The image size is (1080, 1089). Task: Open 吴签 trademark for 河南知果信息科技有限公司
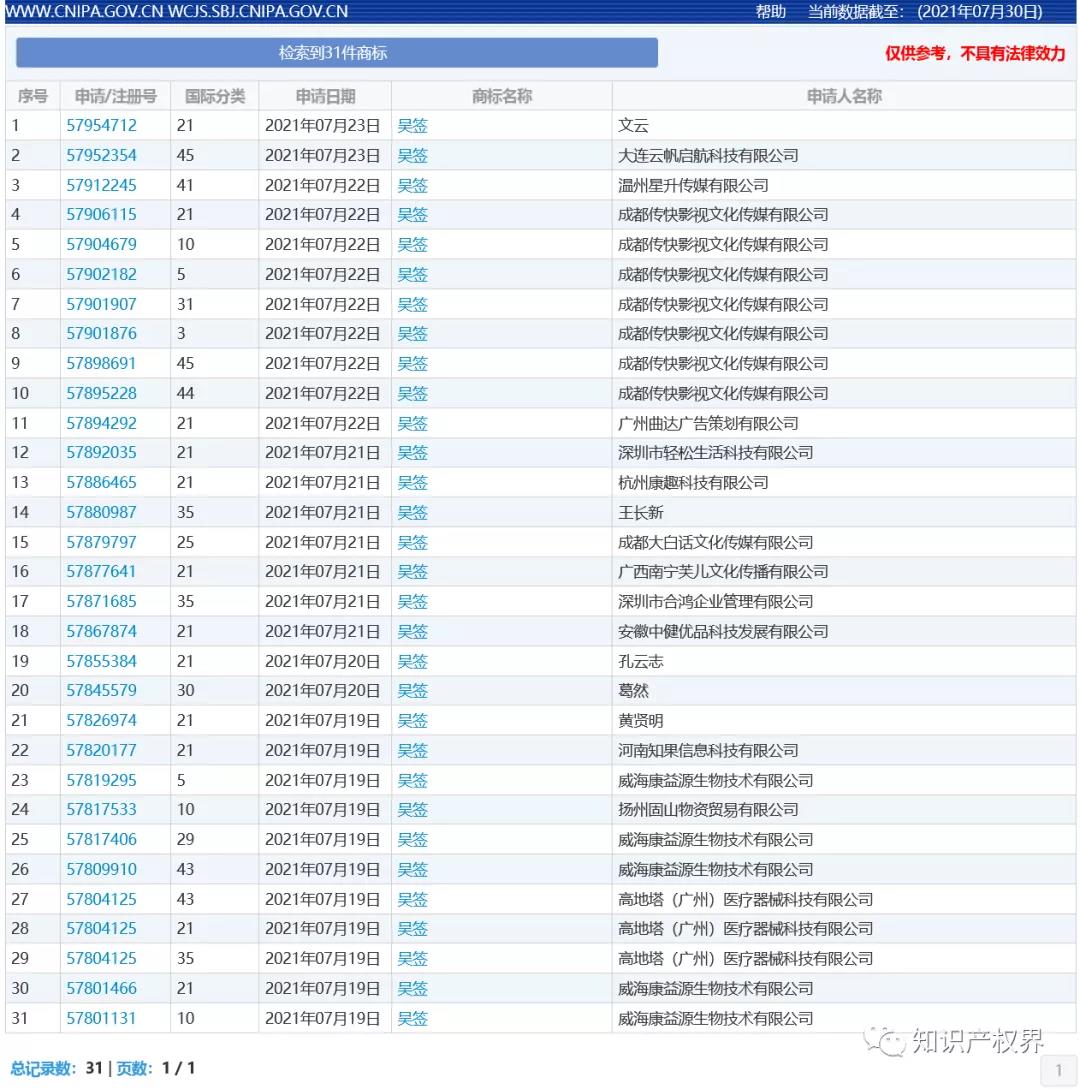[413, 750]
